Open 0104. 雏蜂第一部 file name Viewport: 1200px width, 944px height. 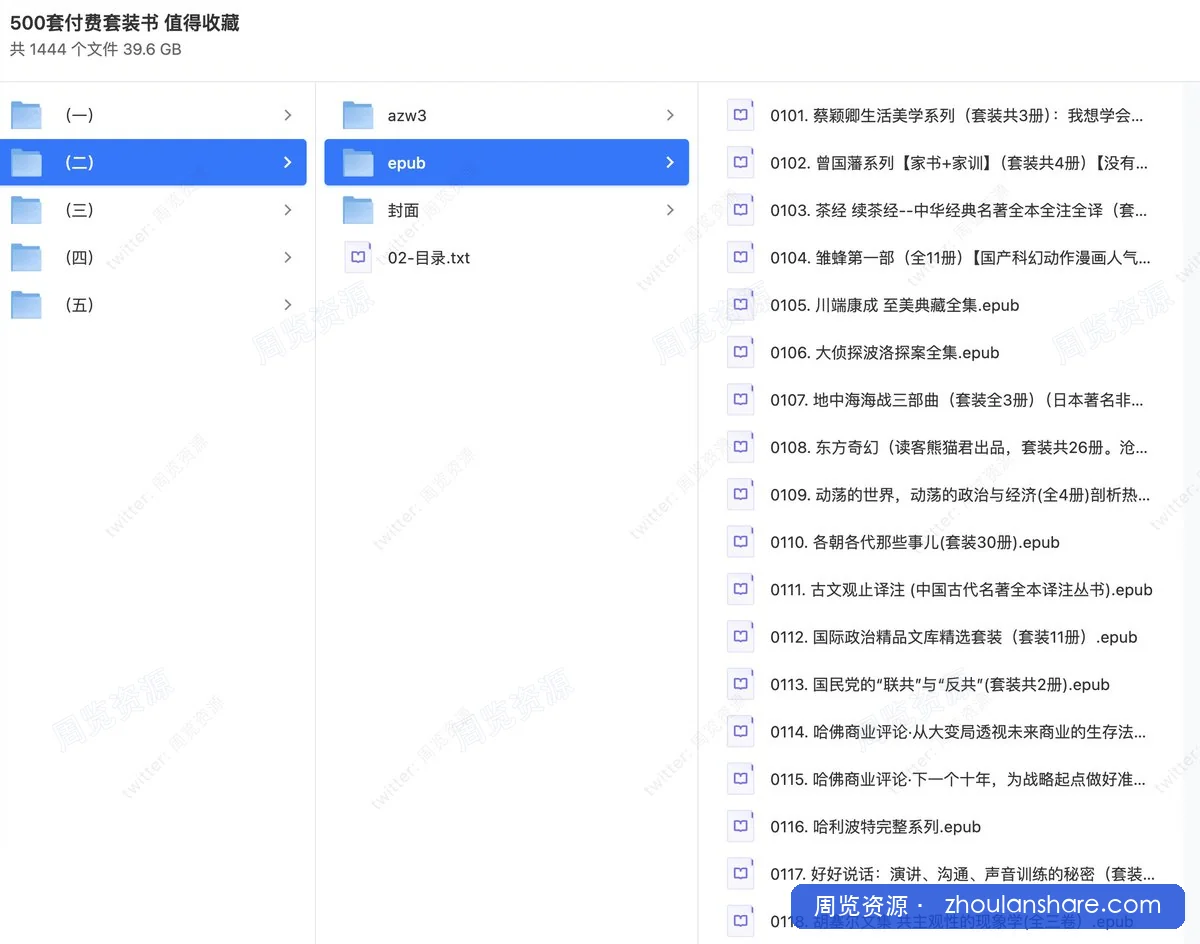960,257
